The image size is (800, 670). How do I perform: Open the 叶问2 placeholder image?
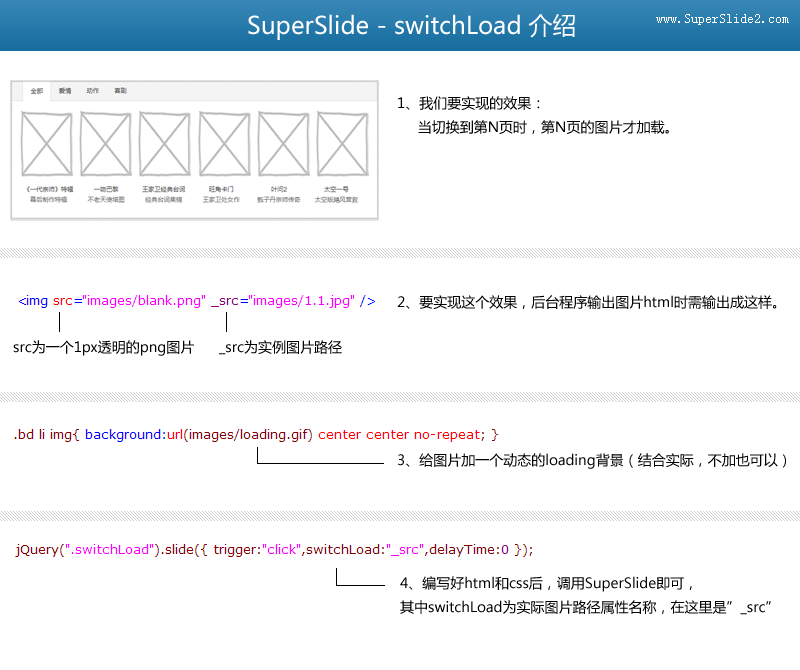(x=283, y=144)
